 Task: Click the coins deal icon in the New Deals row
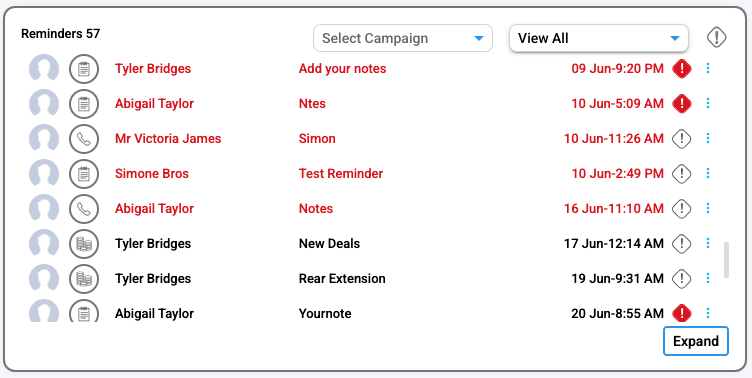[x=84, y=244]
